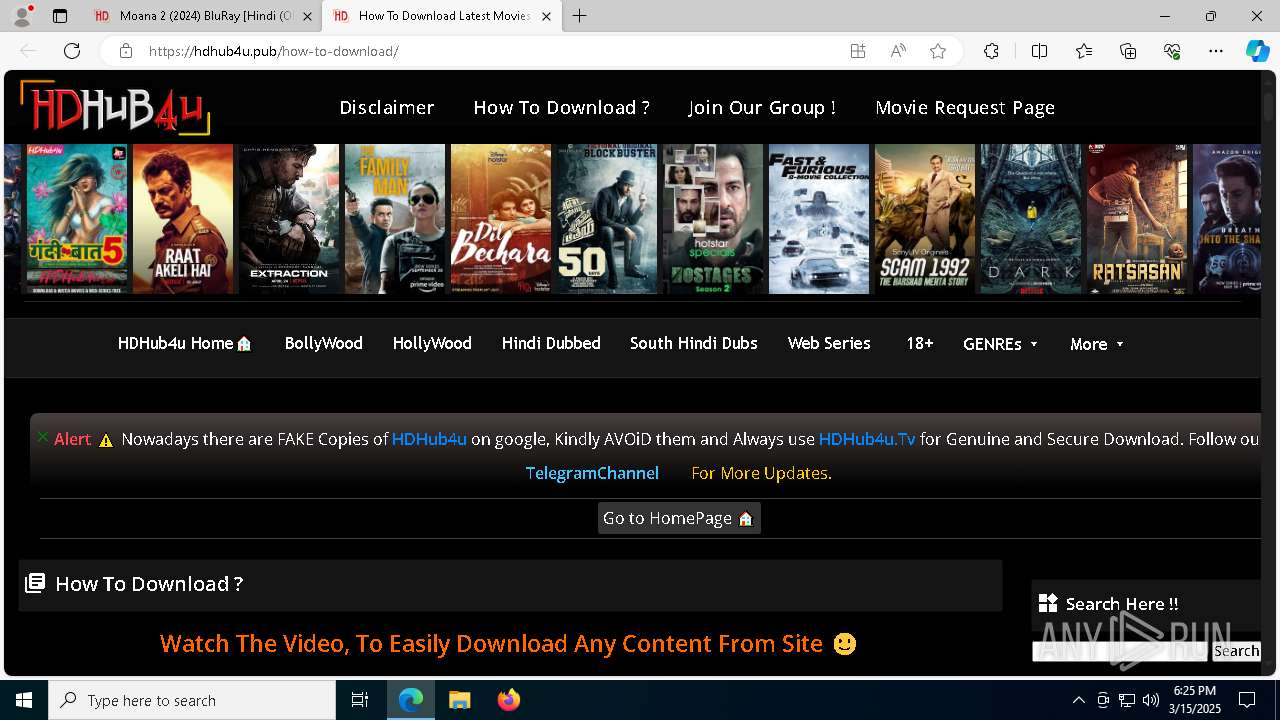The image size is (1280, 720).
Task: Open the Dil Bechara poster
Action: (501, 219)
